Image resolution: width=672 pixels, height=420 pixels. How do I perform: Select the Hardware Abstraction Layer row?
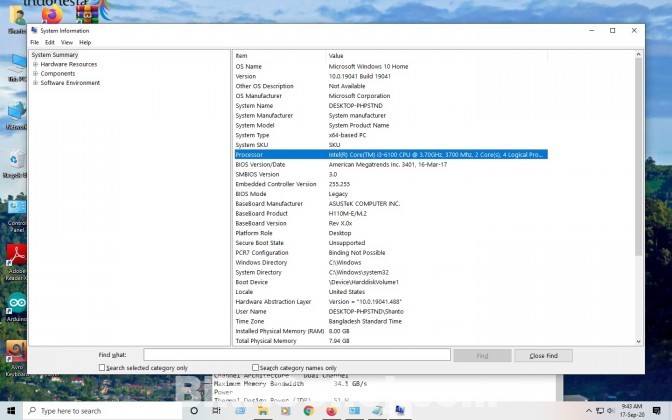click(391, 302)
